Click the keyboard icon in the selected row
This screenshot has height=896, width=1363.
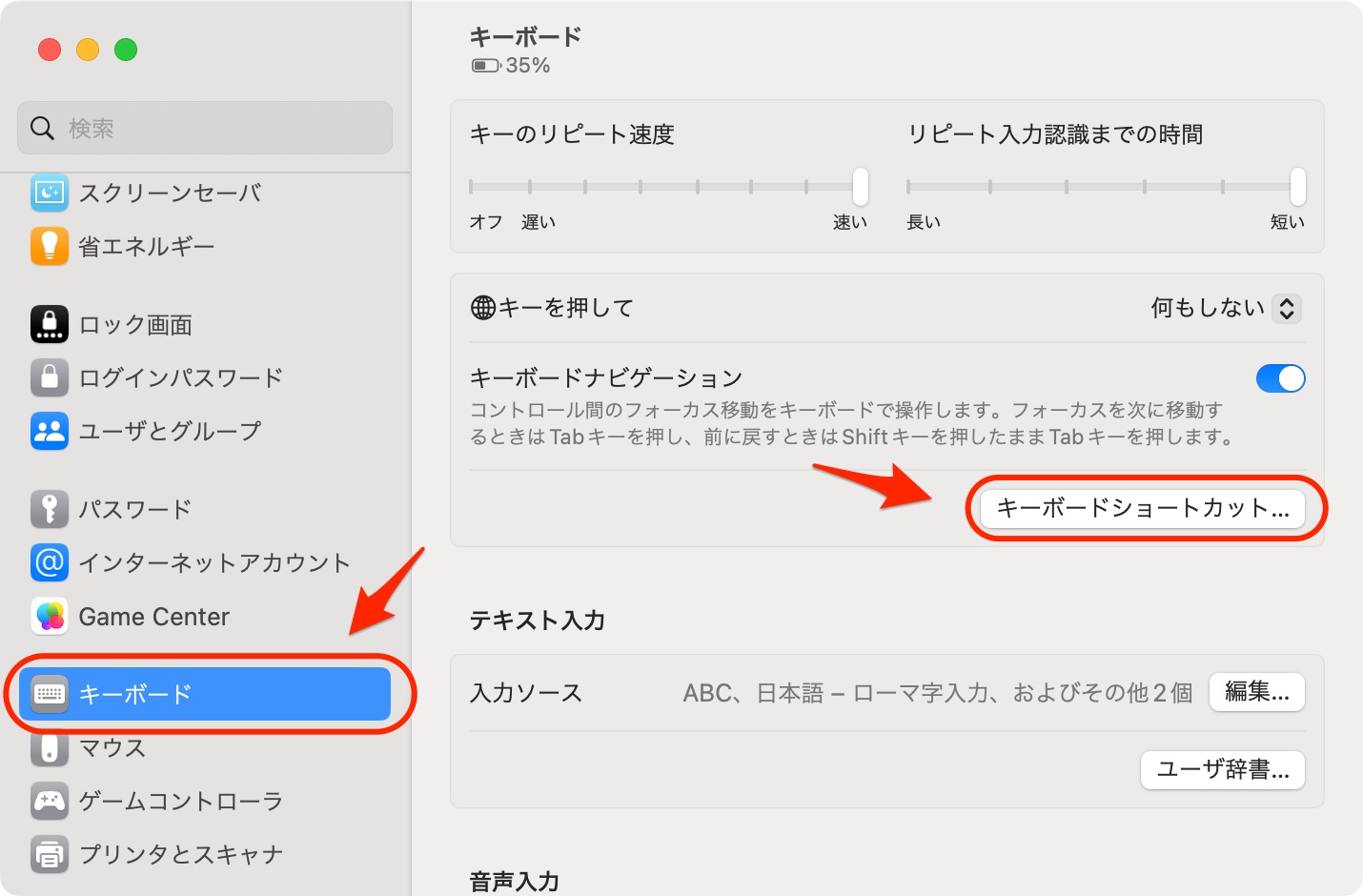(x=50, y=694)
